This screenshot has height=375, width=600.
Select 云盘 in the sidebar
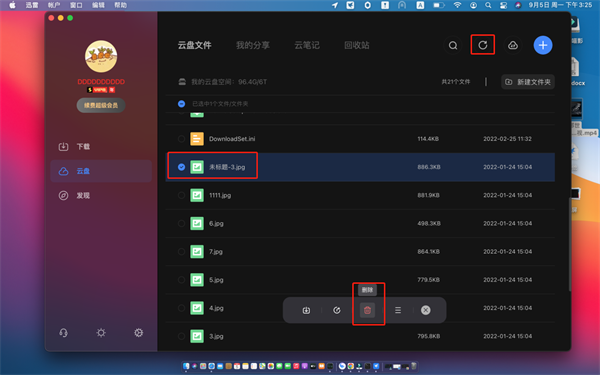tap(101, 171)
